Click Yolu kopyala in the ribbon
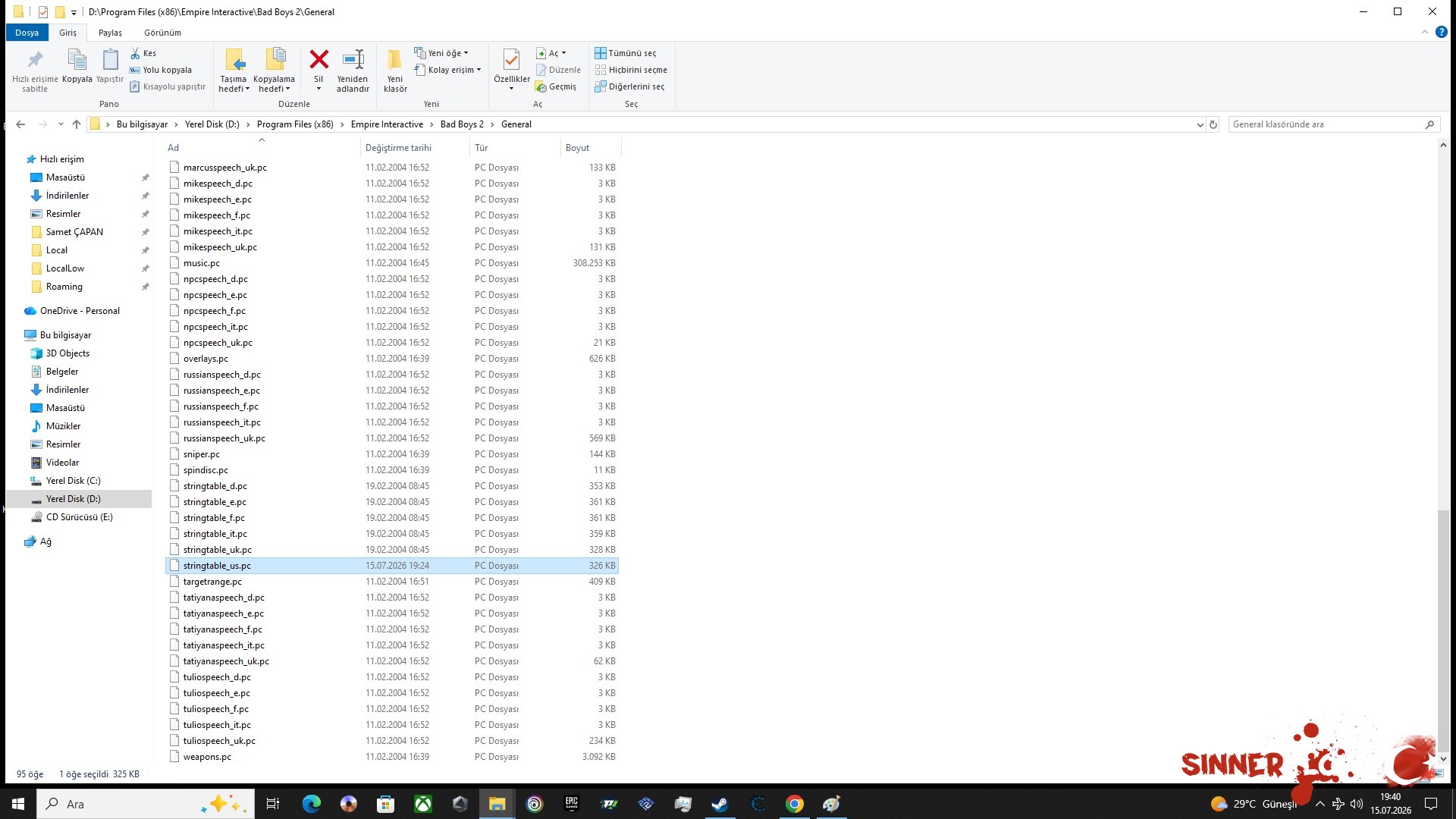Image resolution: width=1456 pixels, height=819 pixels. (x=161, y=70)
